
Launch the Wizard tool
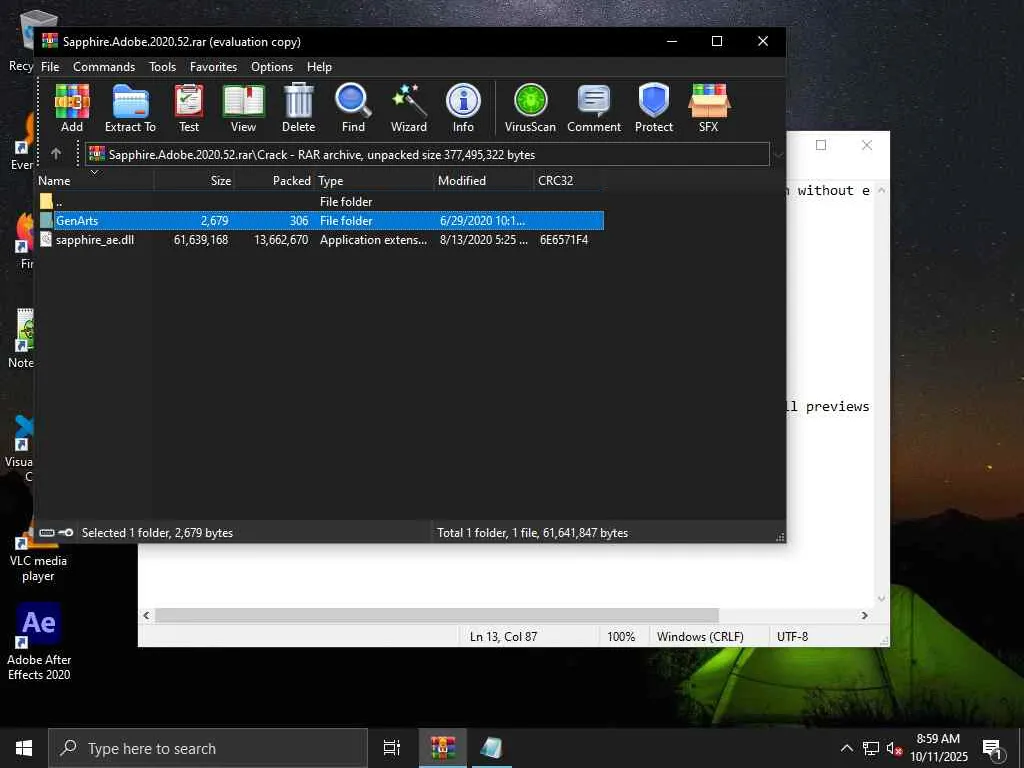click(409, 108)
